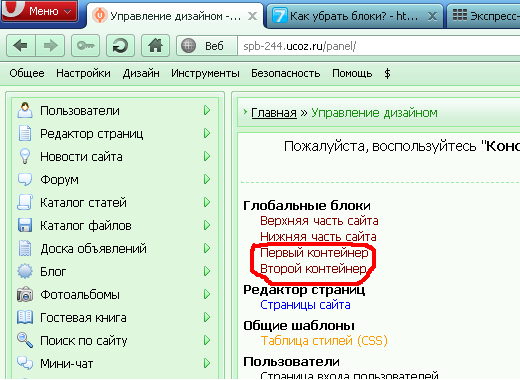Click the Каталог статей scroll icon
The width and height of the screenshot is (520, 380).
[x=25, y=202]
